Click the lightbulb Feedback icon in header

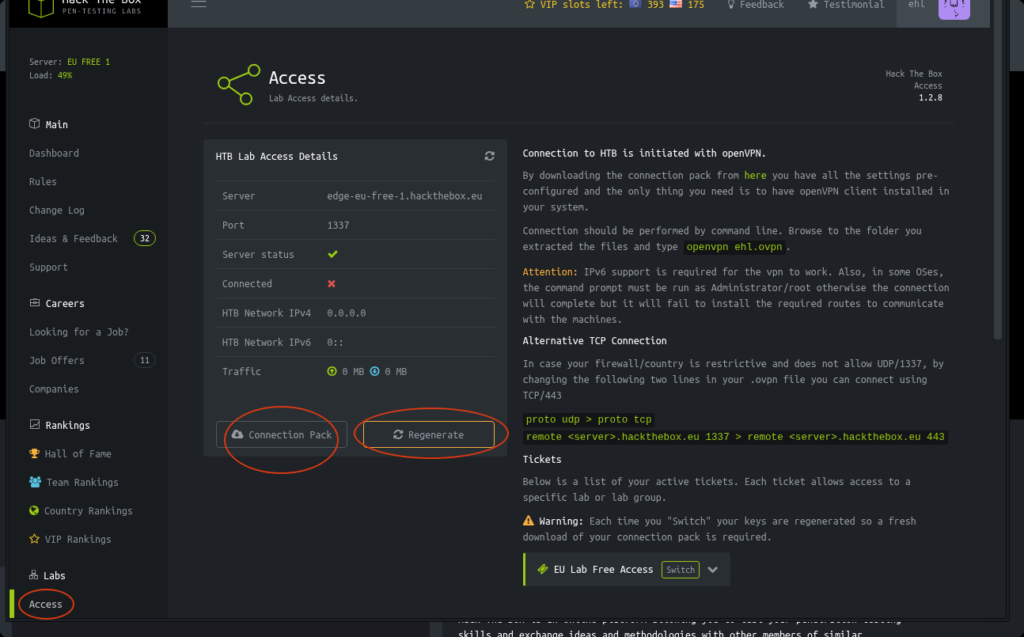744,5
